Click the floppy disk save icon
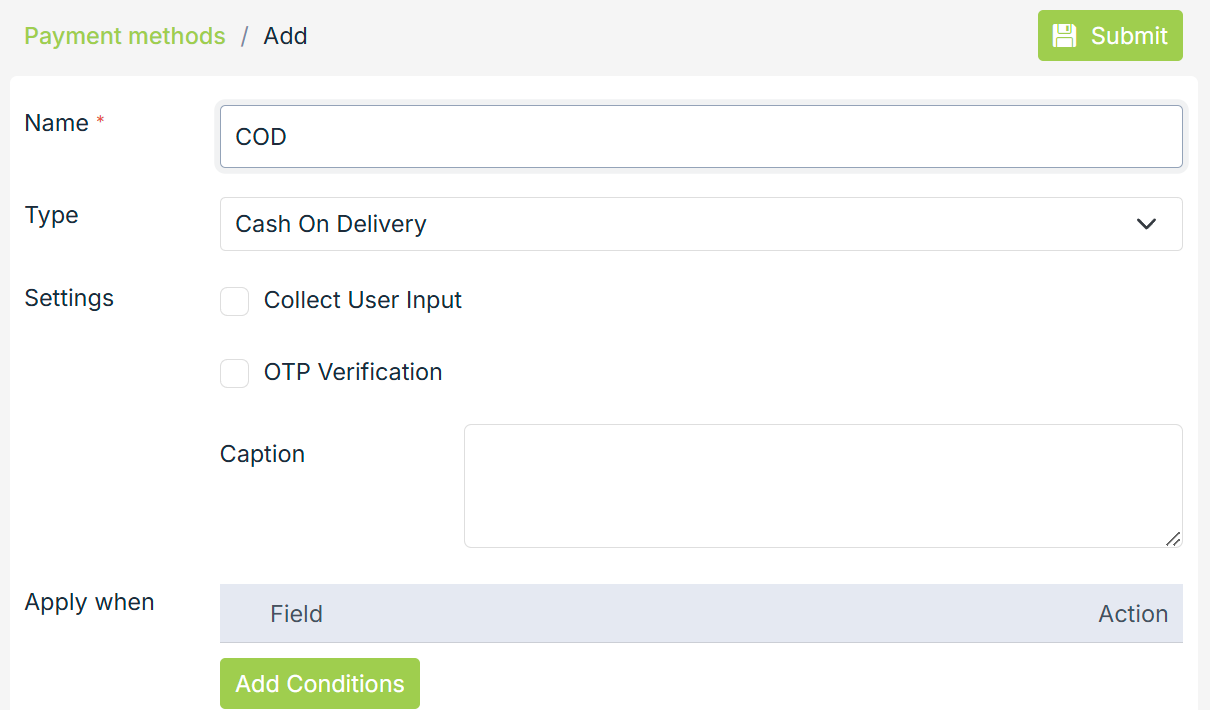 click(x=1064, y=36)
